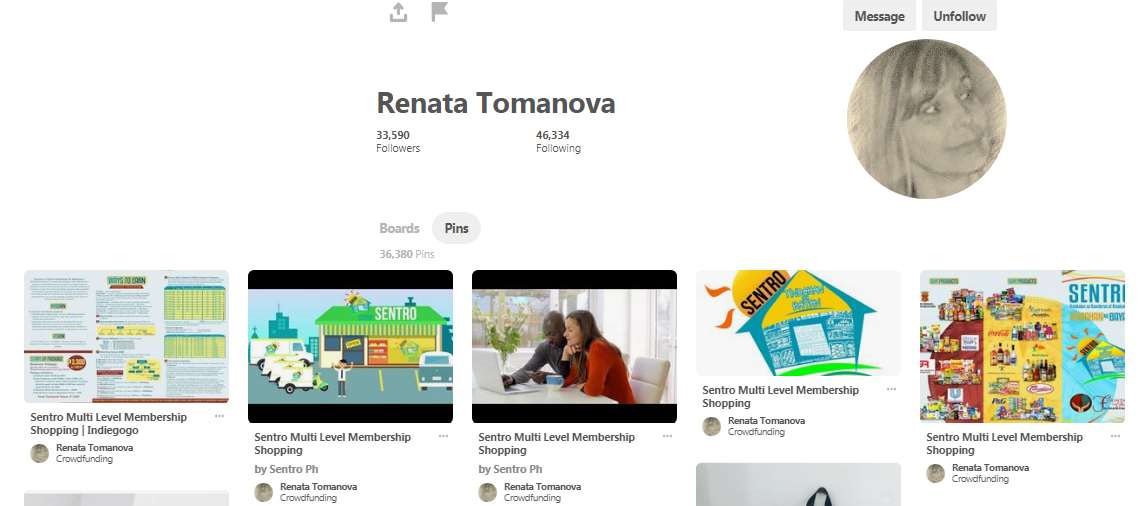Click the report flag icon

coord(439,12)
